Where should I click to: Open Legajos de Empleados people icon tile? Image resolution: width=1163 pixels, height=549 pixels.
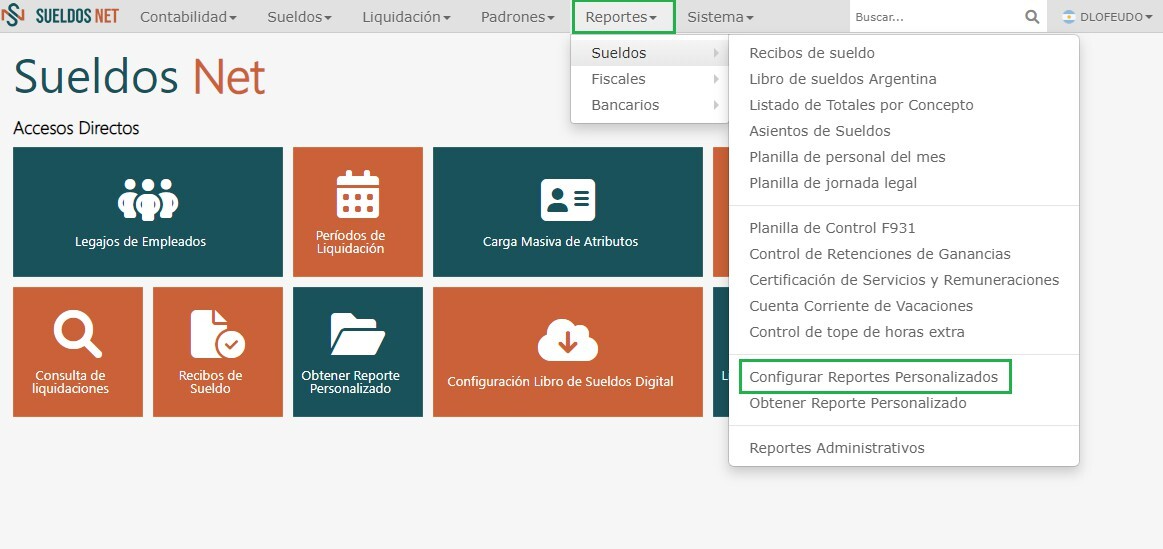coord(148,200)
